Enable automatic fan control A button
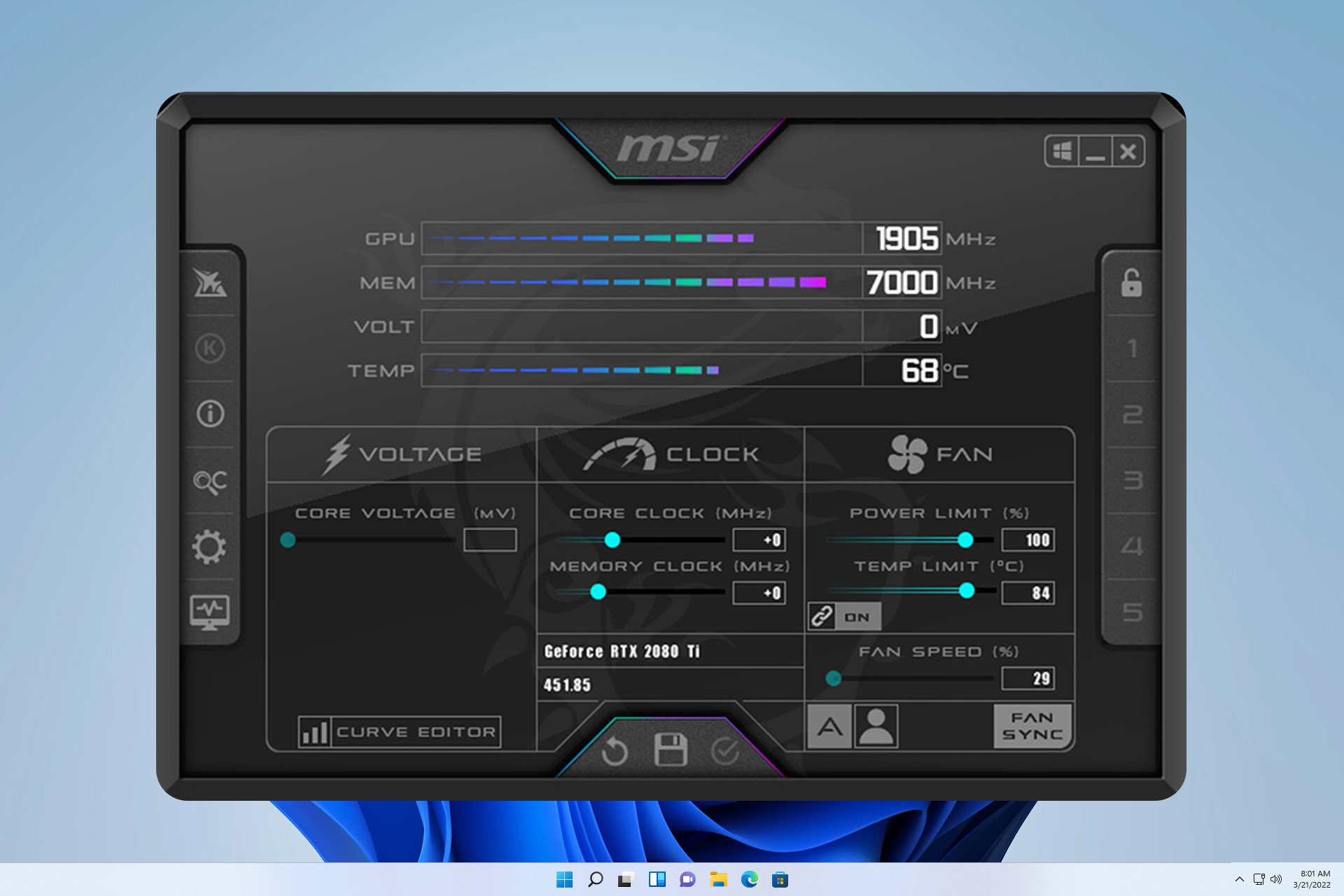 [x=829, y=727]
